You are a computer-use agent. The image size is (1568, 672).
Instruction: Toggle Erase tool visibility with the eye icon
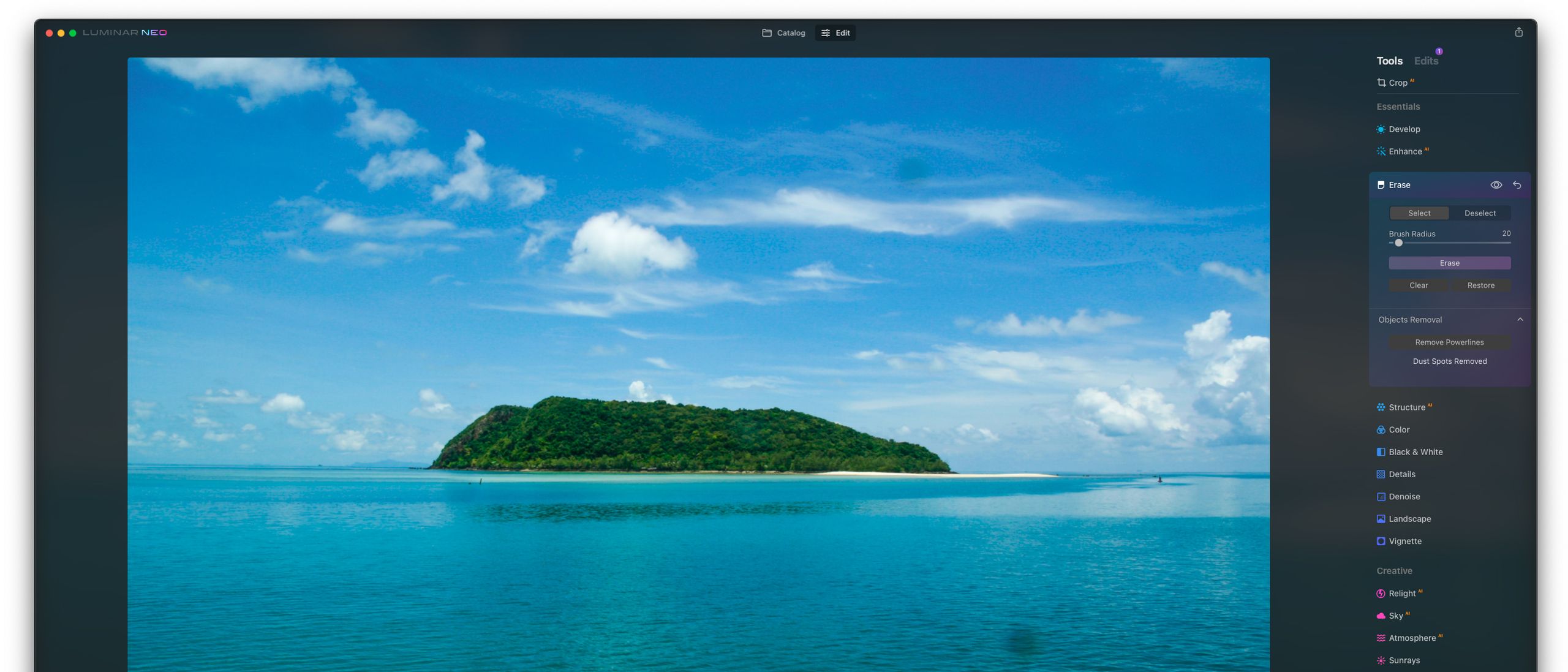click(1496, 185)
